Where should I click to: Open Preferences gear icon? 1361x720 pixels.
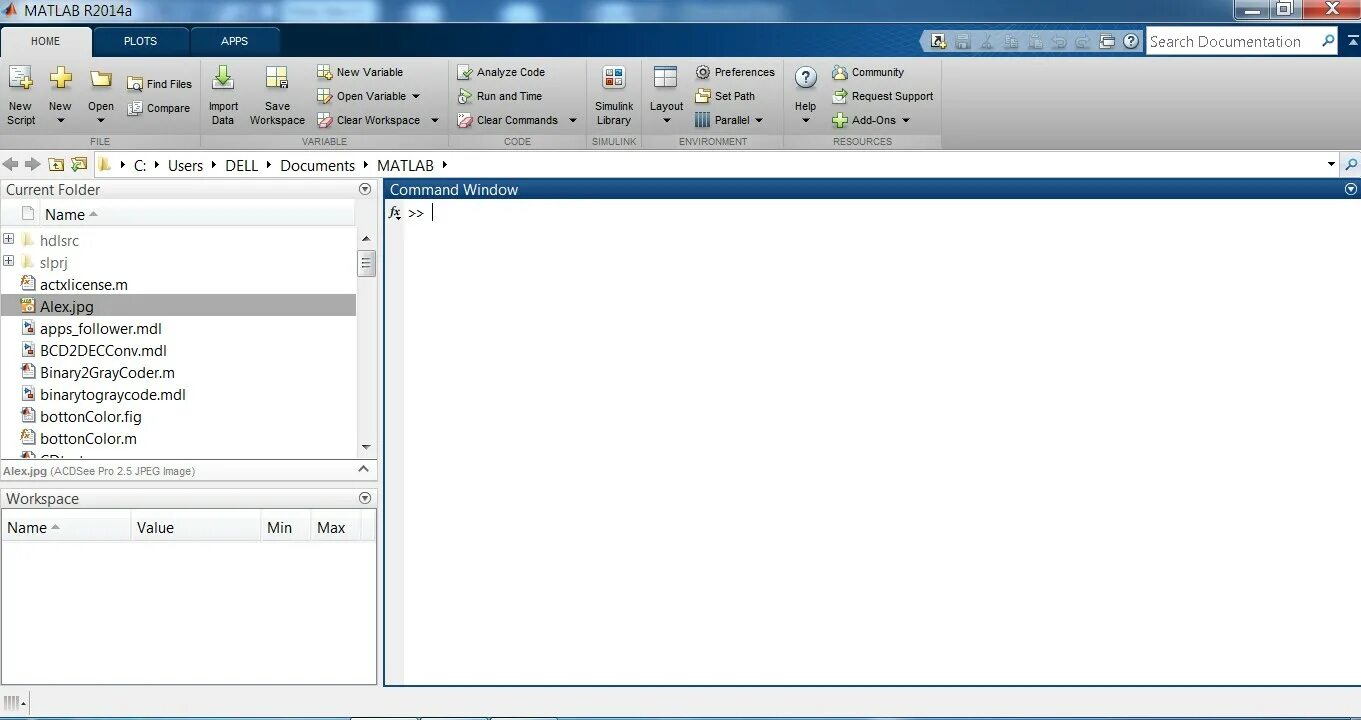pos(703,72)
